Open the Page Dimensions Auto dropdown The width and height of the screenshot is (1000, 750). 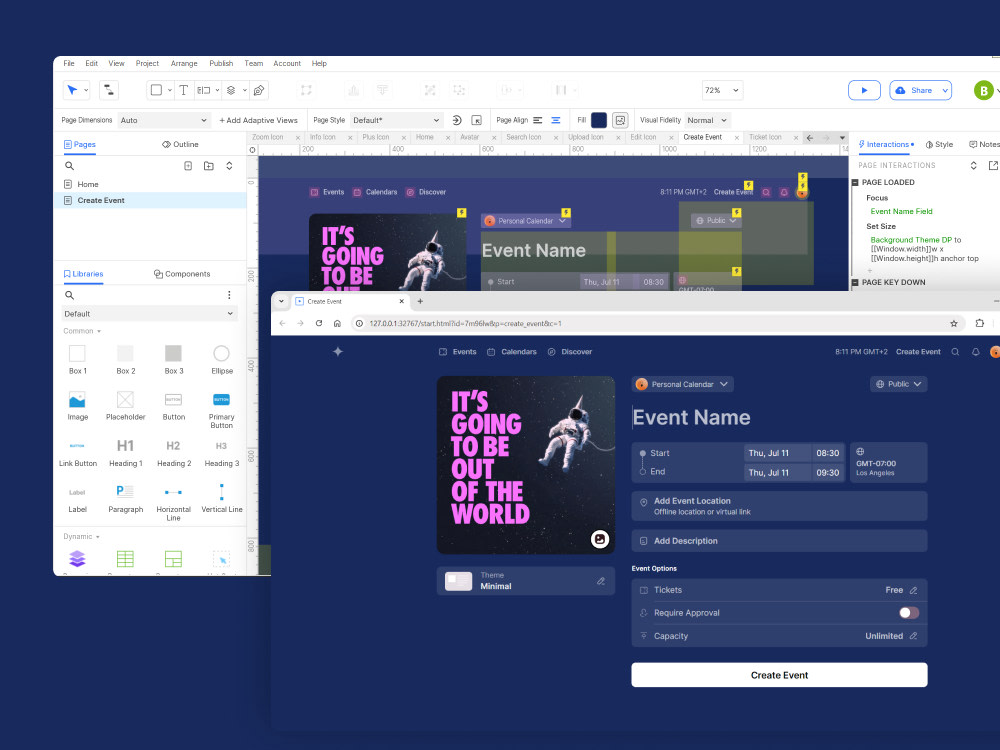164,120
